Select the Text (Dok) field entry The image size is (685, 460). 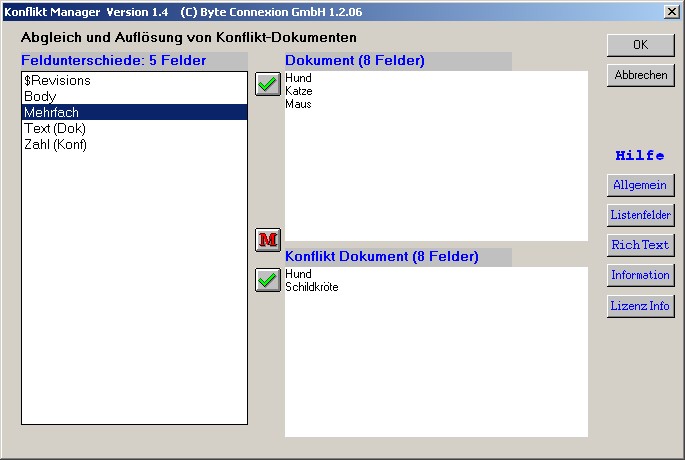pos(55,129)
